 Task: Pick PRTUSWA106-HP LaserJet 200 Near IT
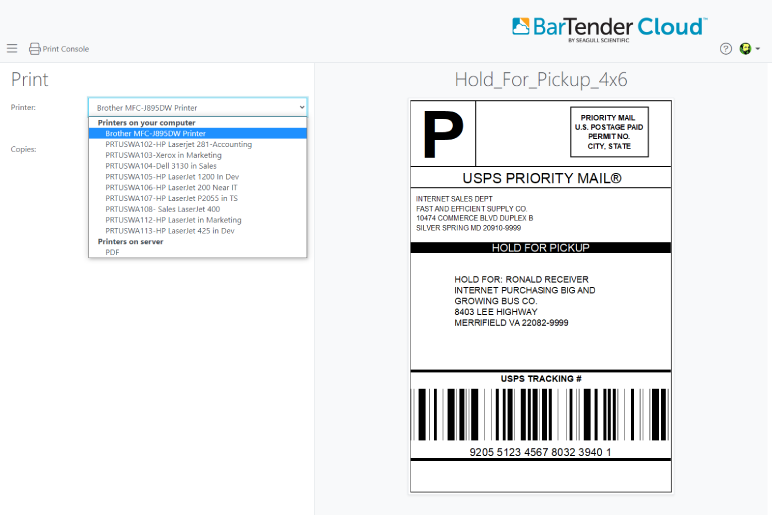(x=198, y=187)
